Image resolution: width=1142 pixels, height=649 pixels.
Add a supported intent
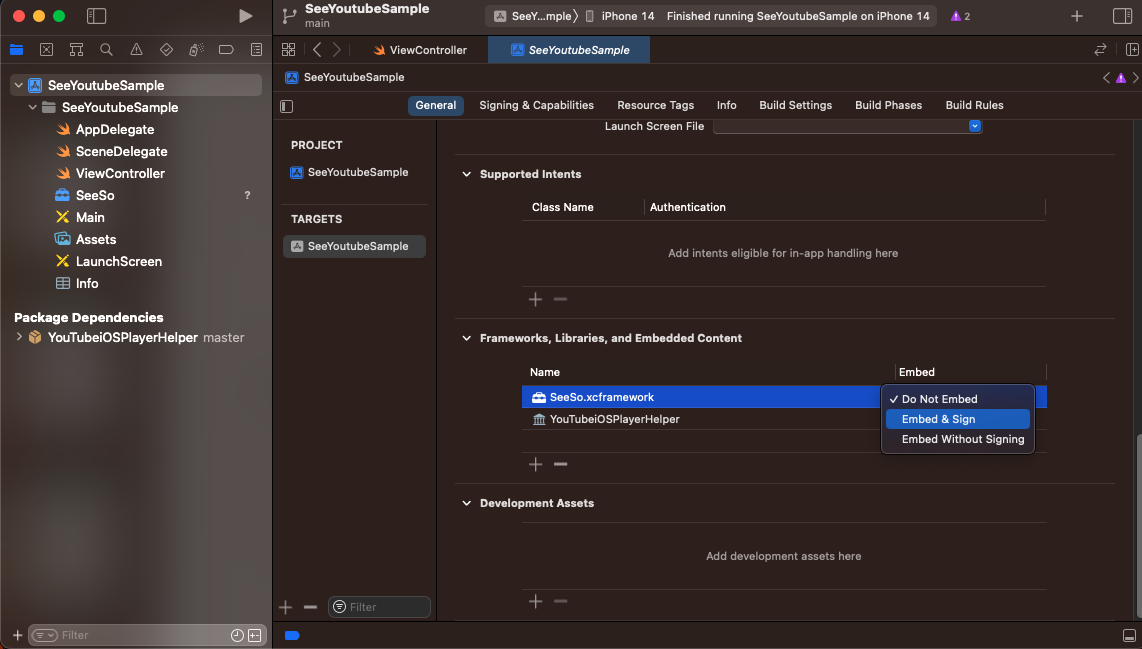click(x=535, y=299)
